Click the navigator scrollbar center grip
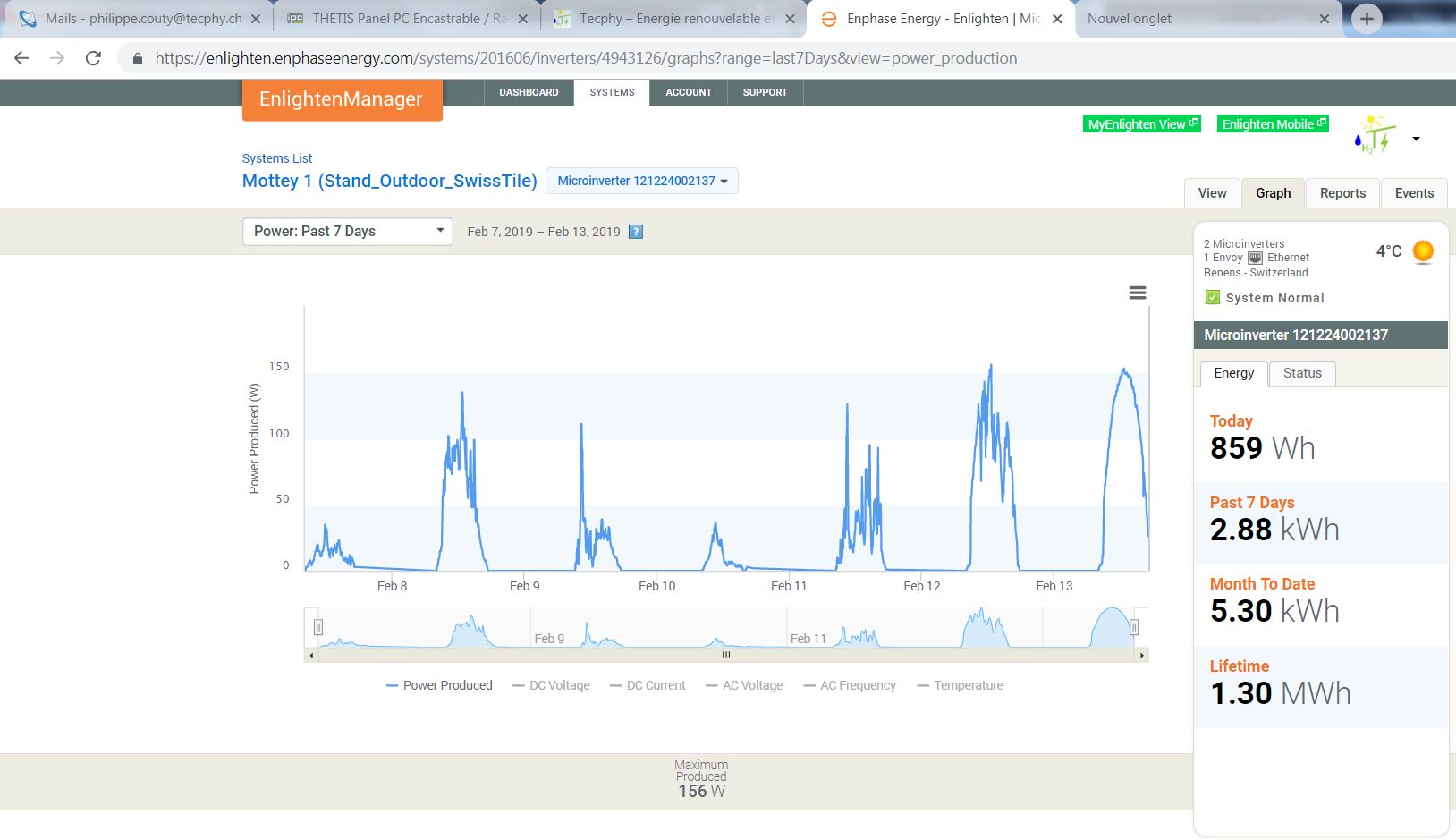Viewport: 1456px width, 840px height. 726,655
